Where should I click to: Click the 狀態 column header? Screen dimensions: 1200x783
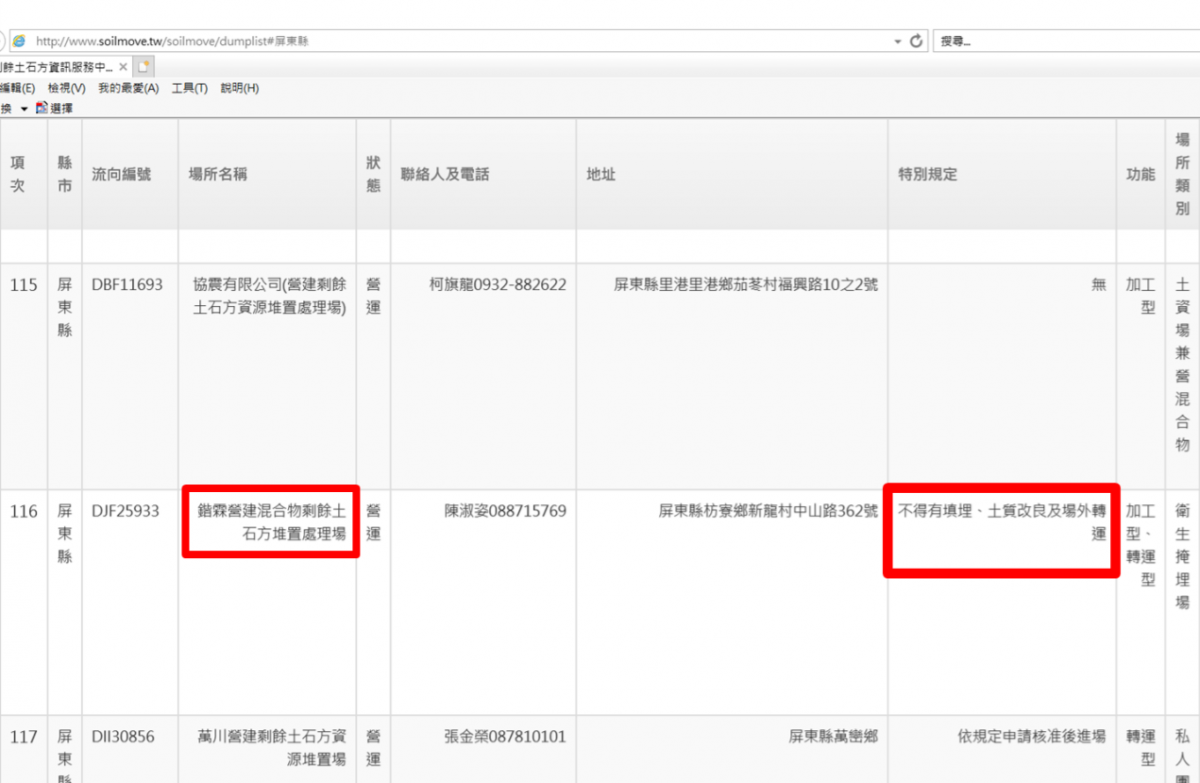click(373, 174)
